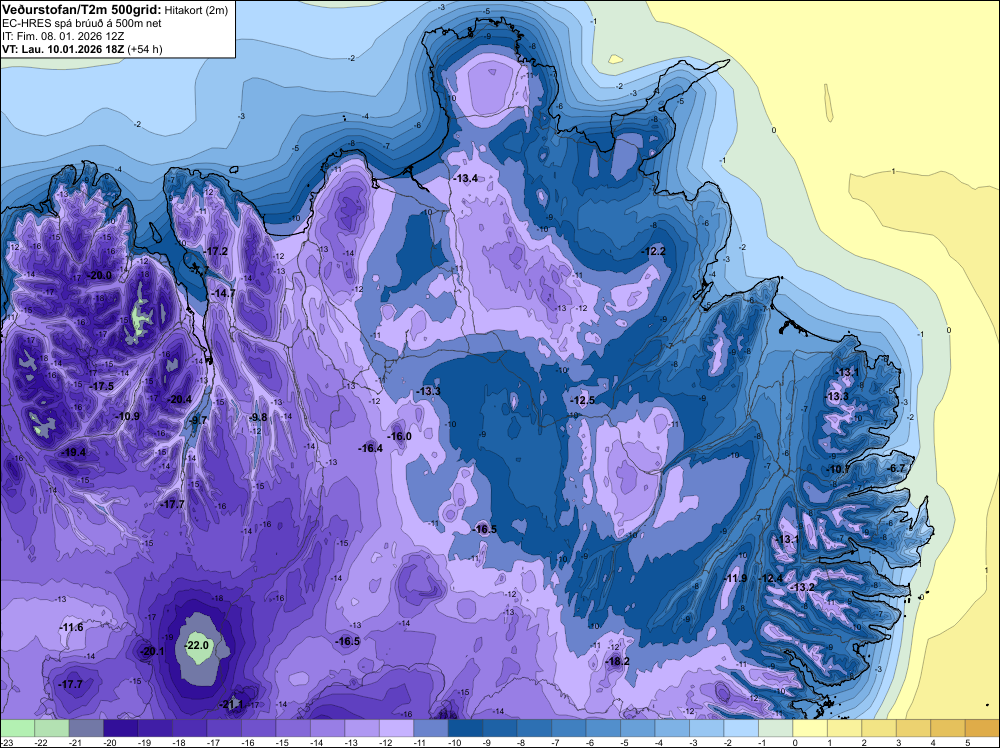This screenshot has width=1000, height=748.
Task: Click the -19.4 map value
Action: click(x=73, y=452)
